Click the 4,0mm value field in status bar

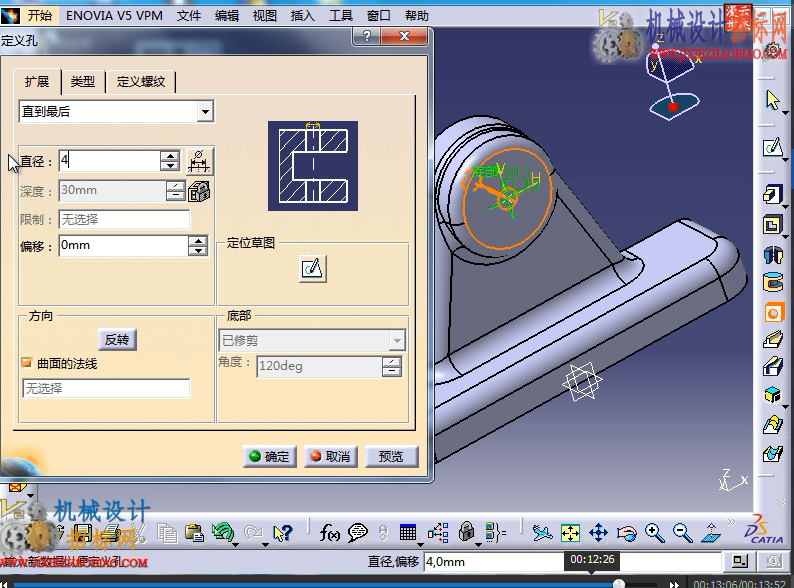click(572, 562)
